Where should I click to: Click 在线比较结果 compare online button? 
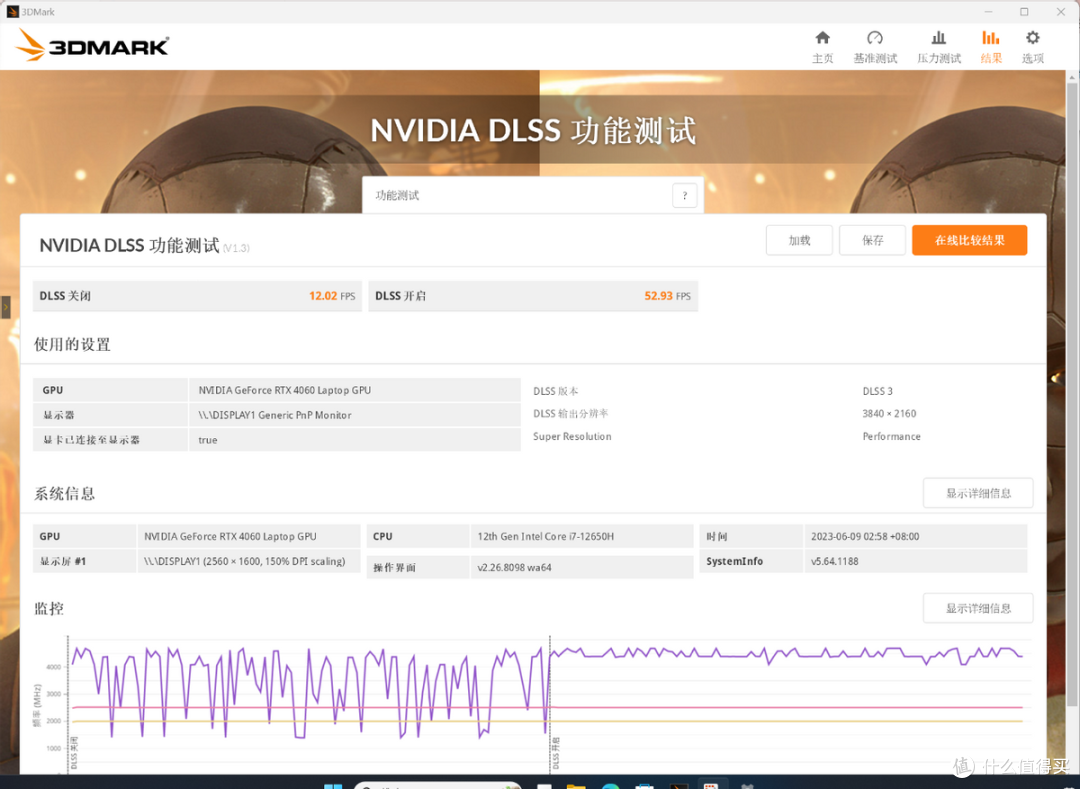[x=969, y=240]
